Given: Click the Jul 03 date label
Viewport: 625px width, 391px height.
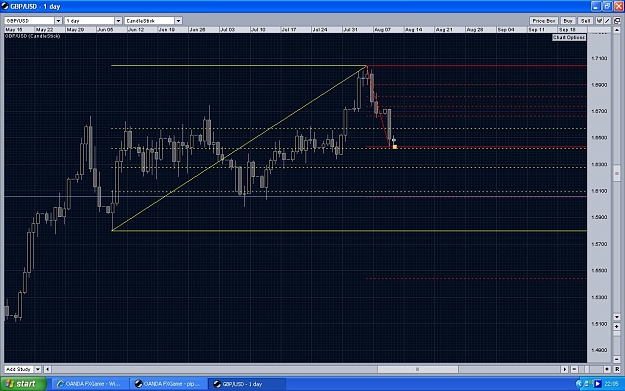Looking at the screenshot, I should (228, 30).
